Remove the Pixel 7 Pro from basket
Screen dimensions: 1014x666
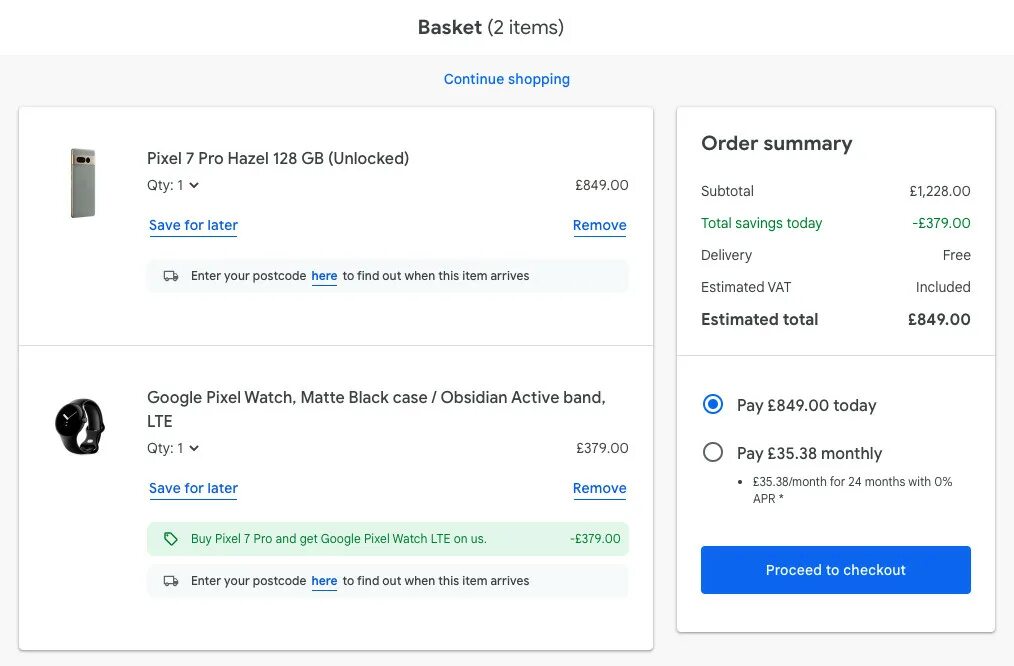tap(599, 225)
